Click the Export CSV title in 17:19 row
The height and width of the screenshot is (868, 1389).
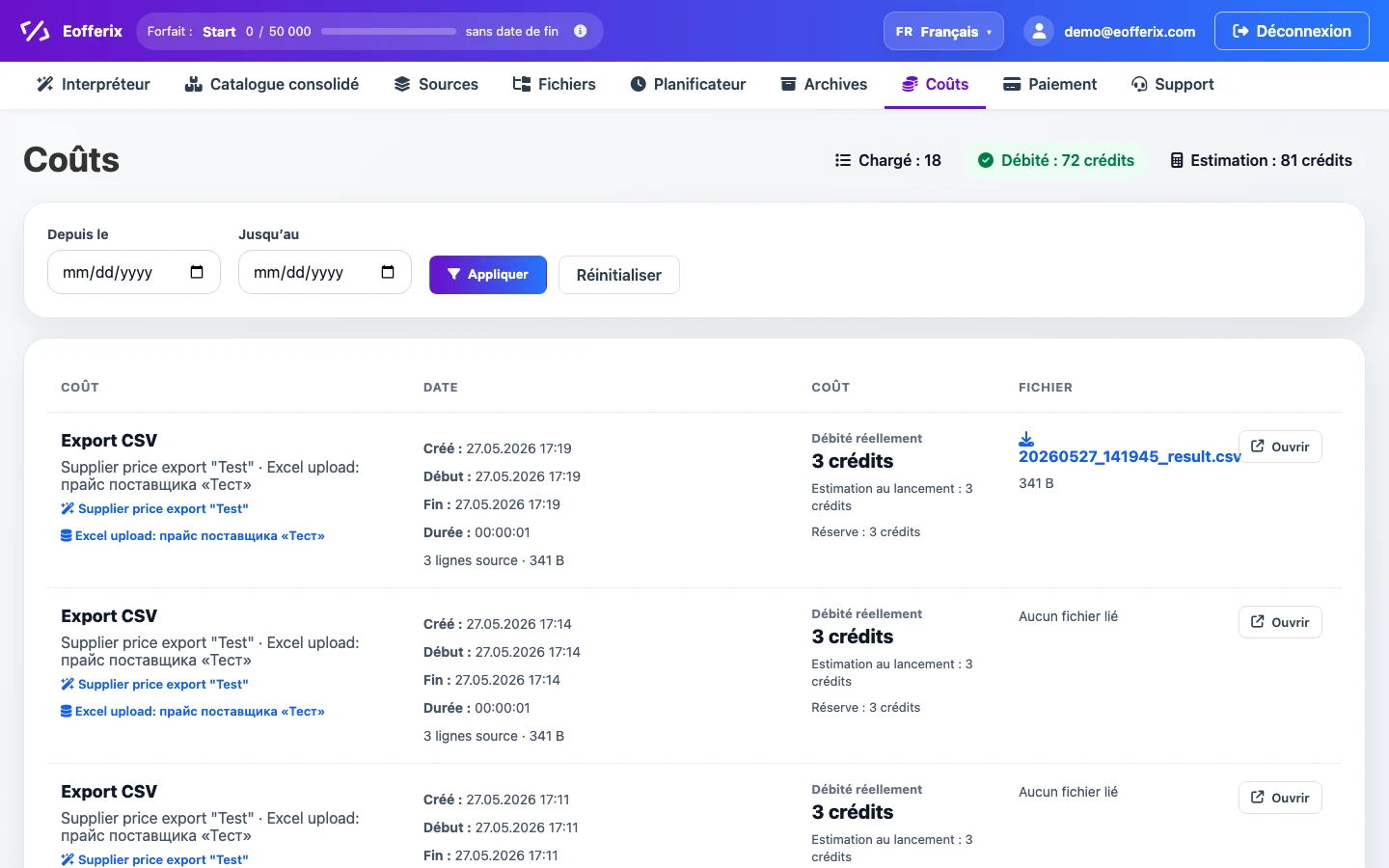(x=109, y=441)
